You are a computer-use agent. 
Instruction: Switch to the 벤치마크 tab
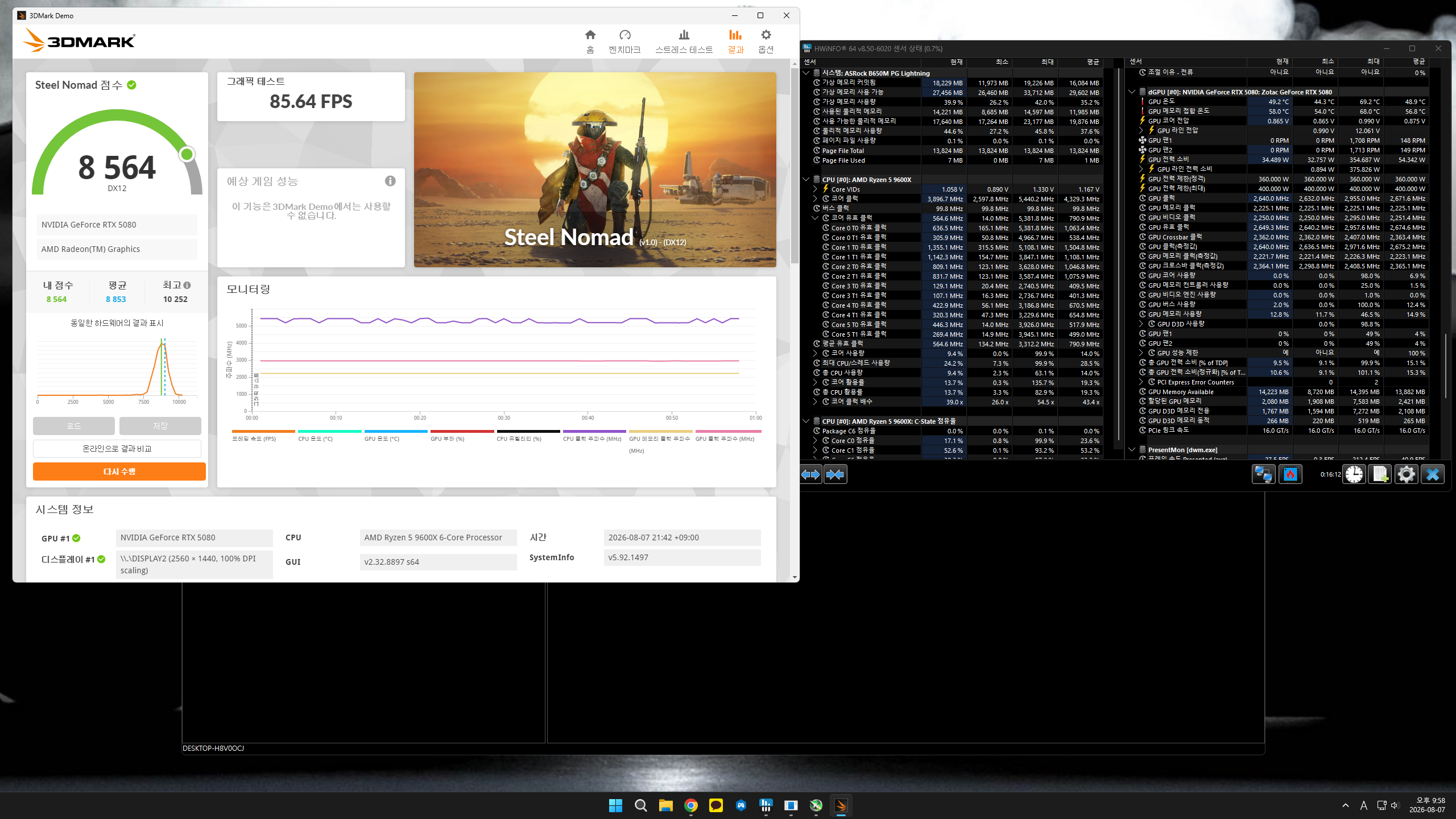[624, 42]
